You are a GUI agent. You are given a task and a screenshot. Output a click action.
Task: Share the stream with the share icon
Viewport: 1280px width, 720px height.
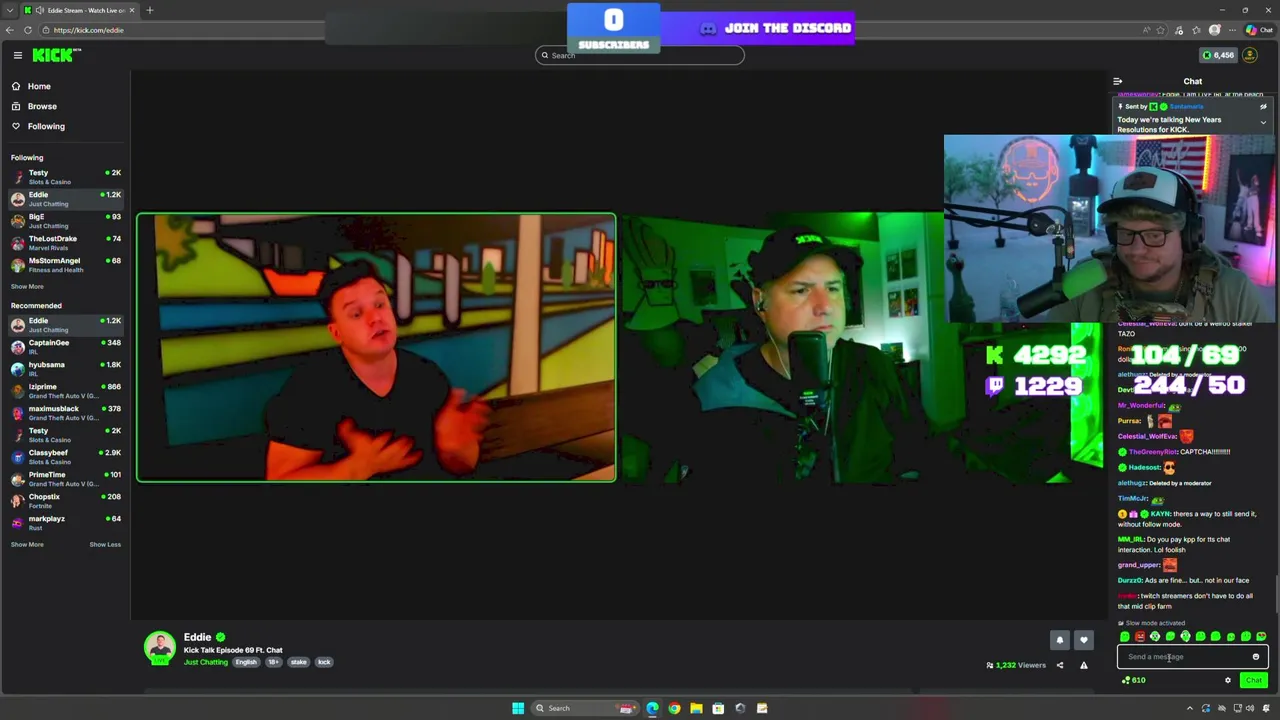click(x=1060, y=665)
